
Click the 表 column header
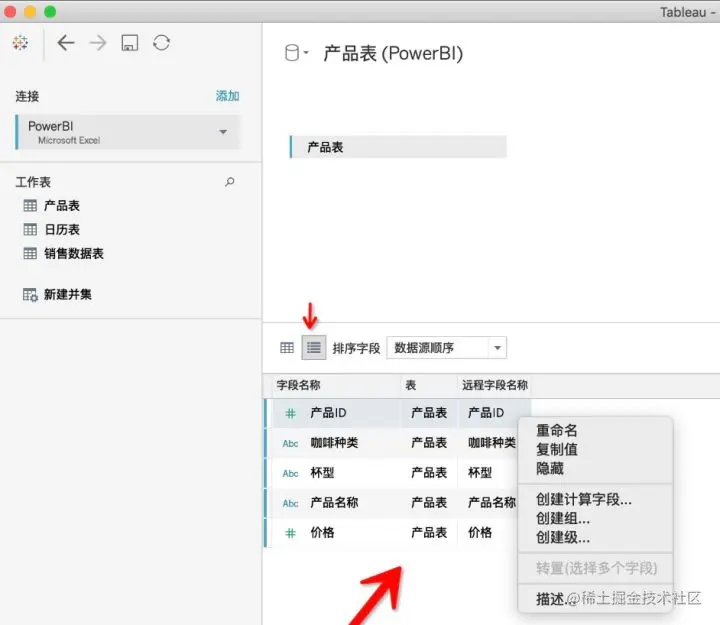pos(411,385)
